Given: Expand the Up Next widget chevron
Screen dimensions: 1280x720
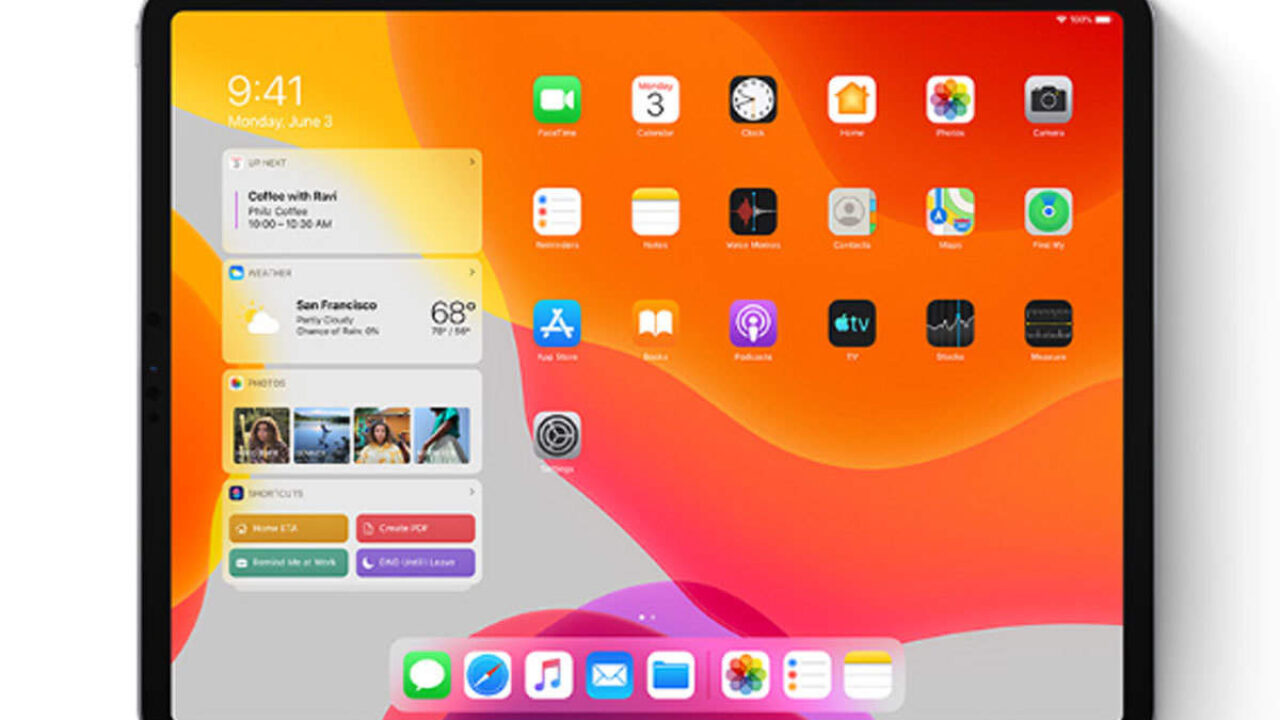Looking at the screenshot, I should pyautogui.click(x=471, y=162).
